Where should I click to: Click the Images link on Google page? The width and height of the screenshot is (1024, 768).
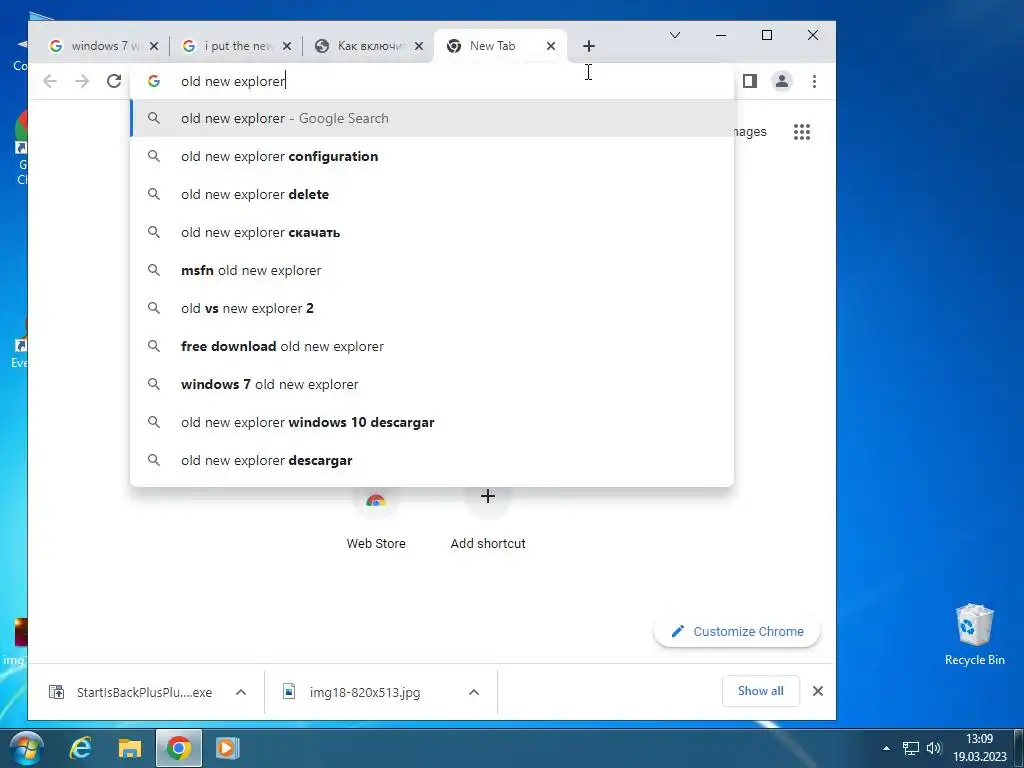coord(750,132)
